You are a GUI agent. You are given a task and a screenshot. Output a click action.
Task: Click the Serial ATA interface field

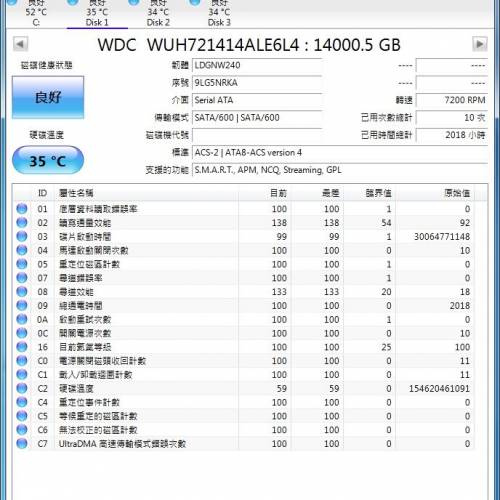click(257, 100)
